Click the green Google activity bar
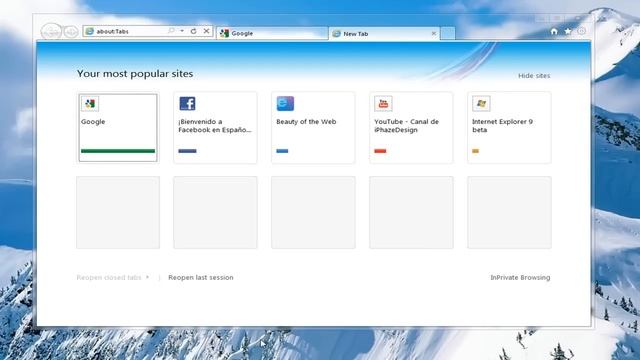The height and width of the screenshot is (360, 640). (118, 151)
